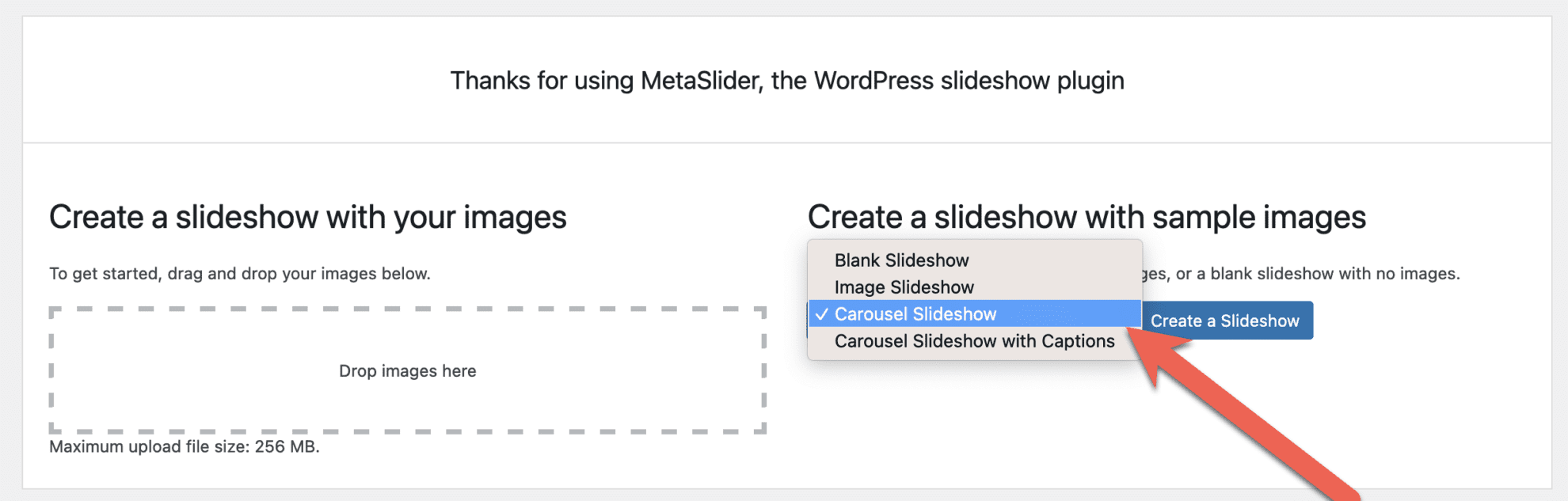
Task: Select the Image Slideshow option
Action: click(902, 287)
